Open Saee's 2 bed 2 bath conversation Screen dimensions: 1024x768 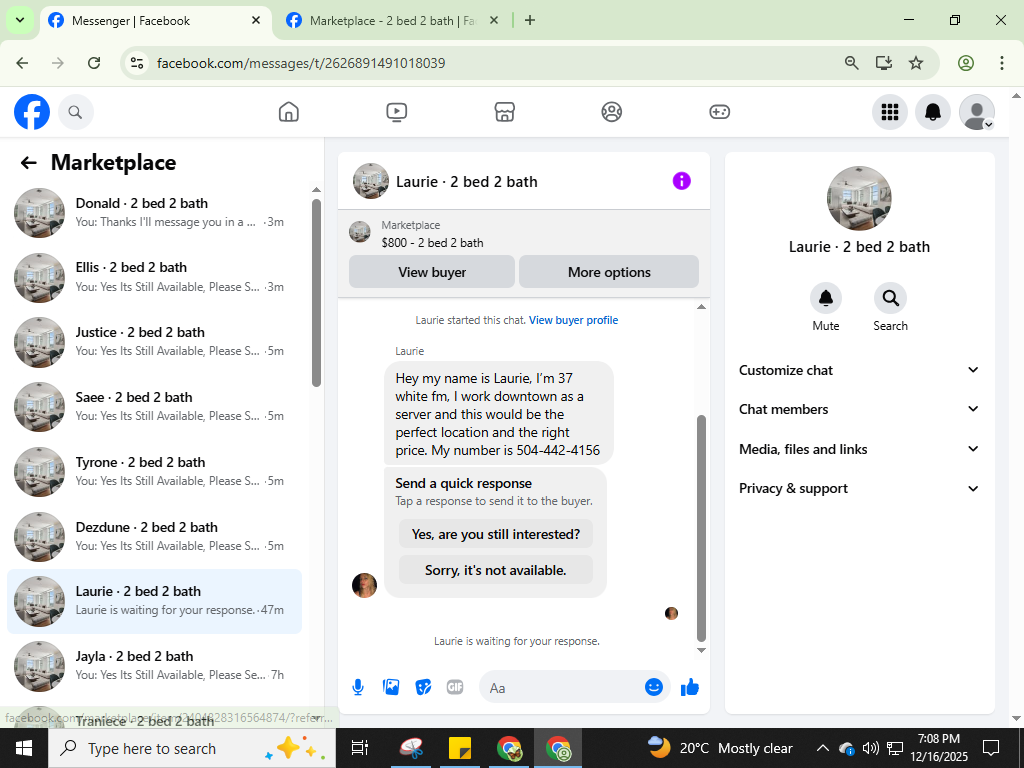pyautogui.click(x=155, y=407)
